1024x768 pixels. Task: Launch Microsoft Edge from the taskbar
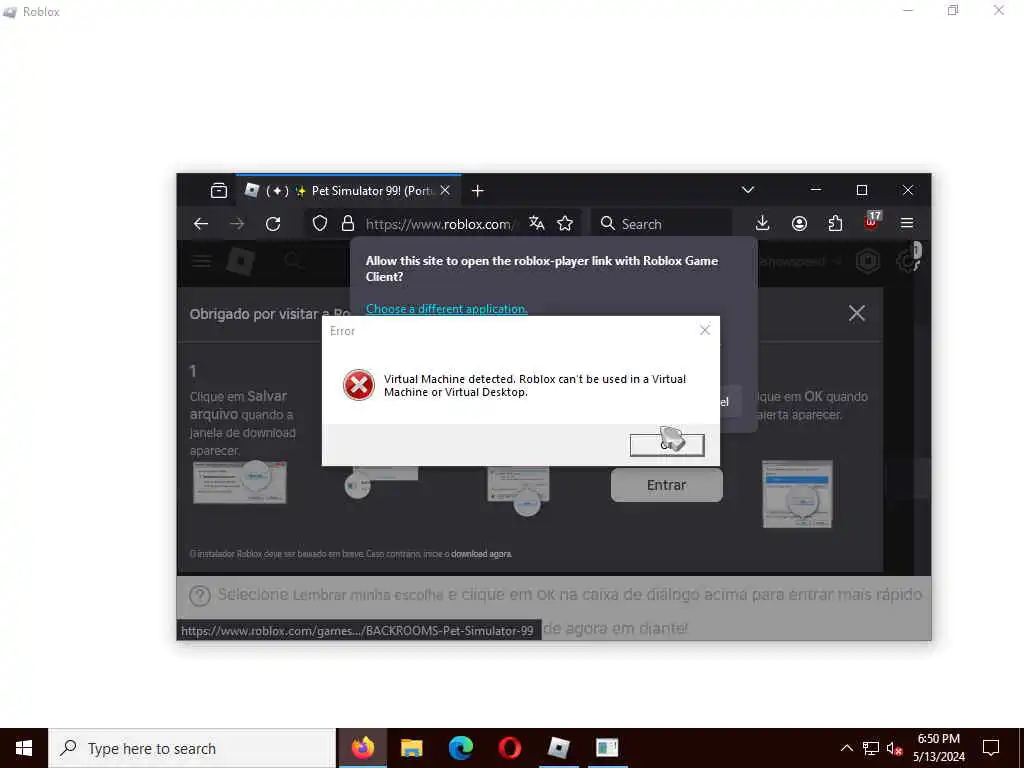click(460, 748)
